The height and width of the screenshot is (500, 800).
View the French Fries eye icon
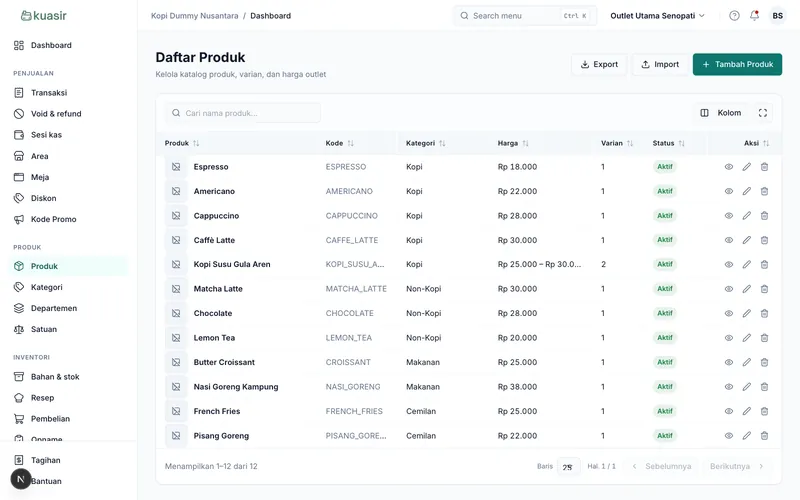tap(729, 411)
